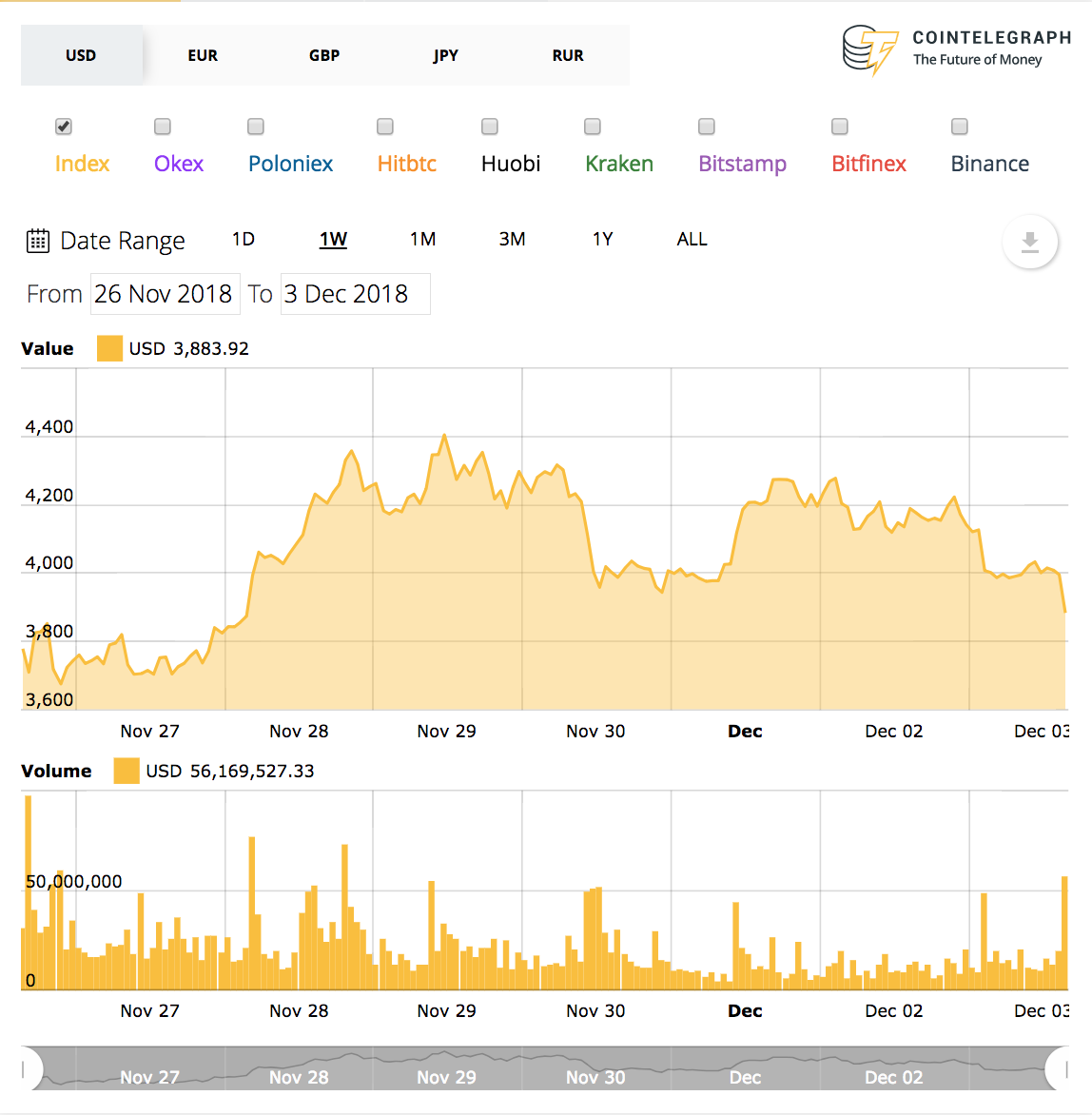1092x1115 pixels.
Task: Click the 50,000,000 volume axis label
Action: [74, 882]
